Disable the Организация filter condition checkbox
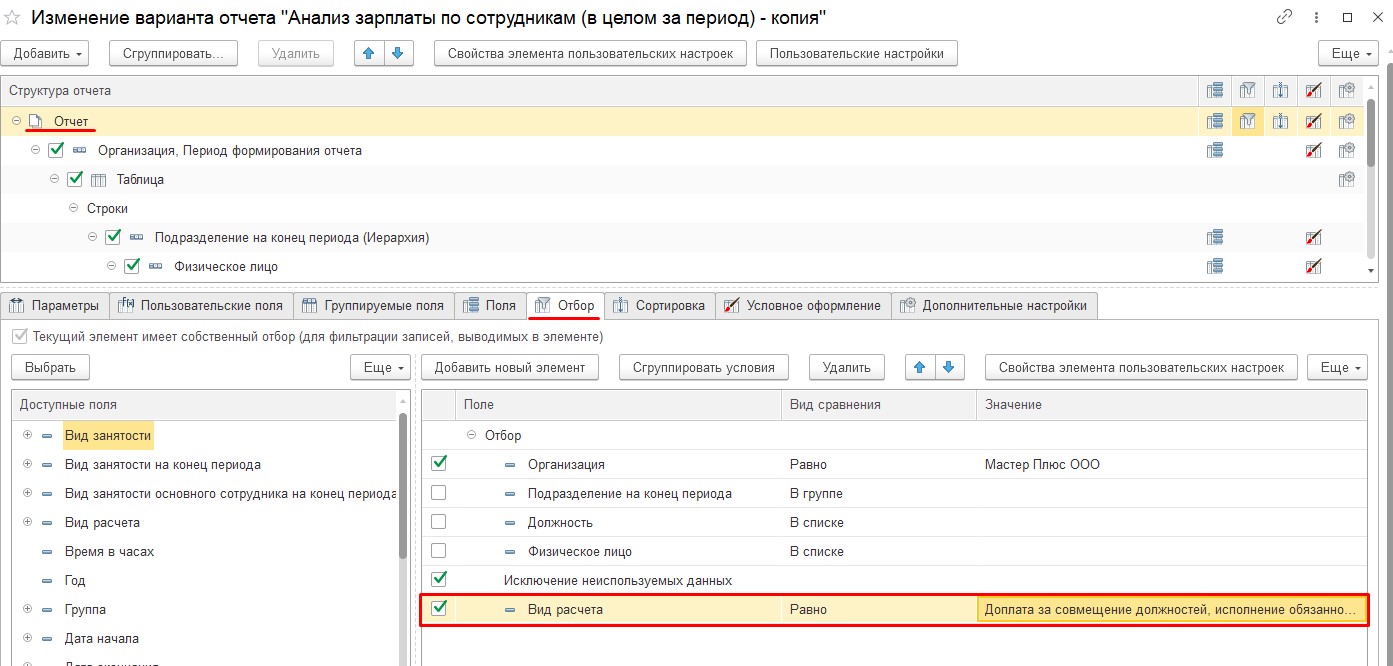This screenshot has width=1393, height=666. click(x=438, y=463)
